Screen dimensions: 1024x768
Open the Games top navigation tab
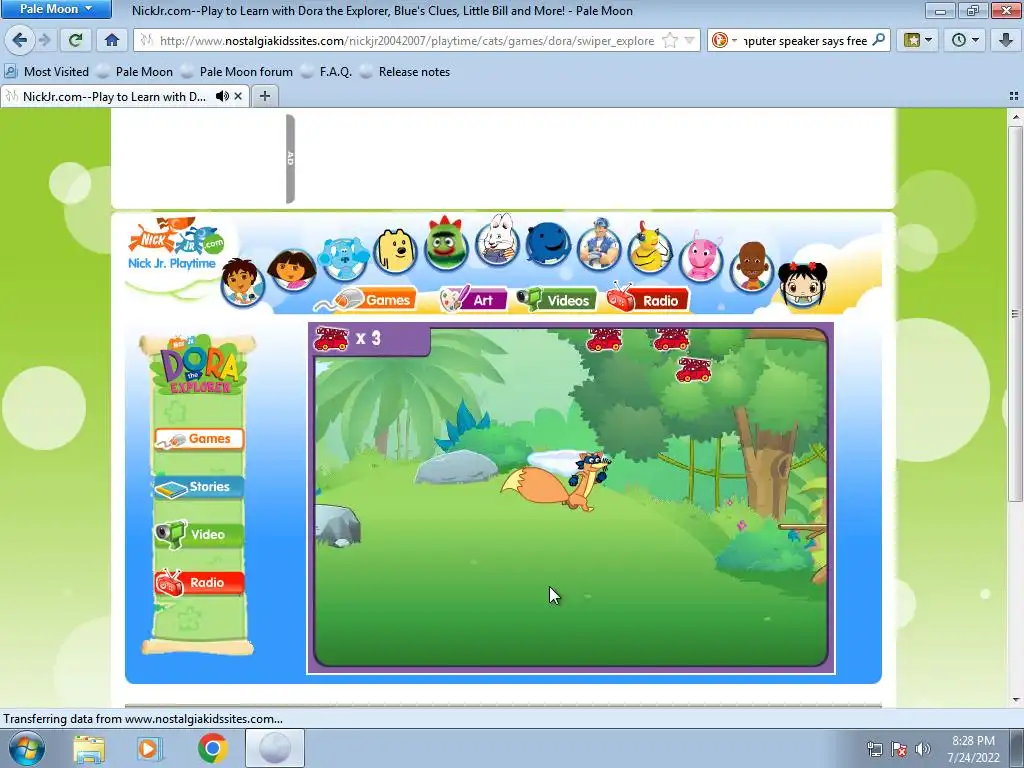(377, 300)
